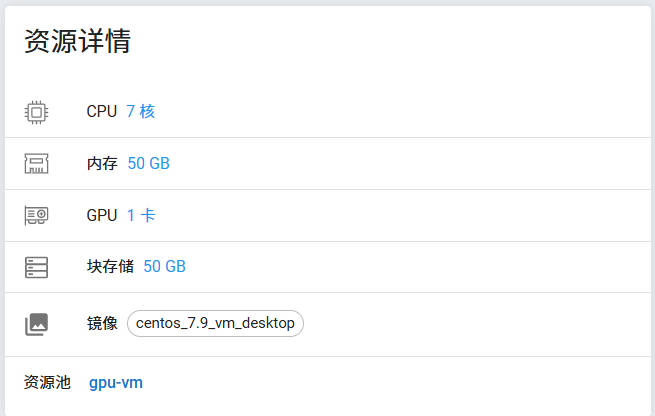Click the CPU text label
This screenshot has height=416, width=655.
pos(102,112)
